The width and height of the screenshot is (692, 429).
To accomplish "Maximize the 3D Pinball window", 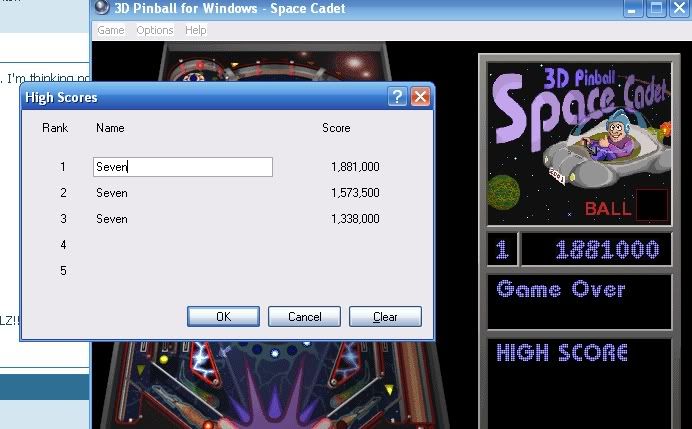I will [x=656, y=8].
